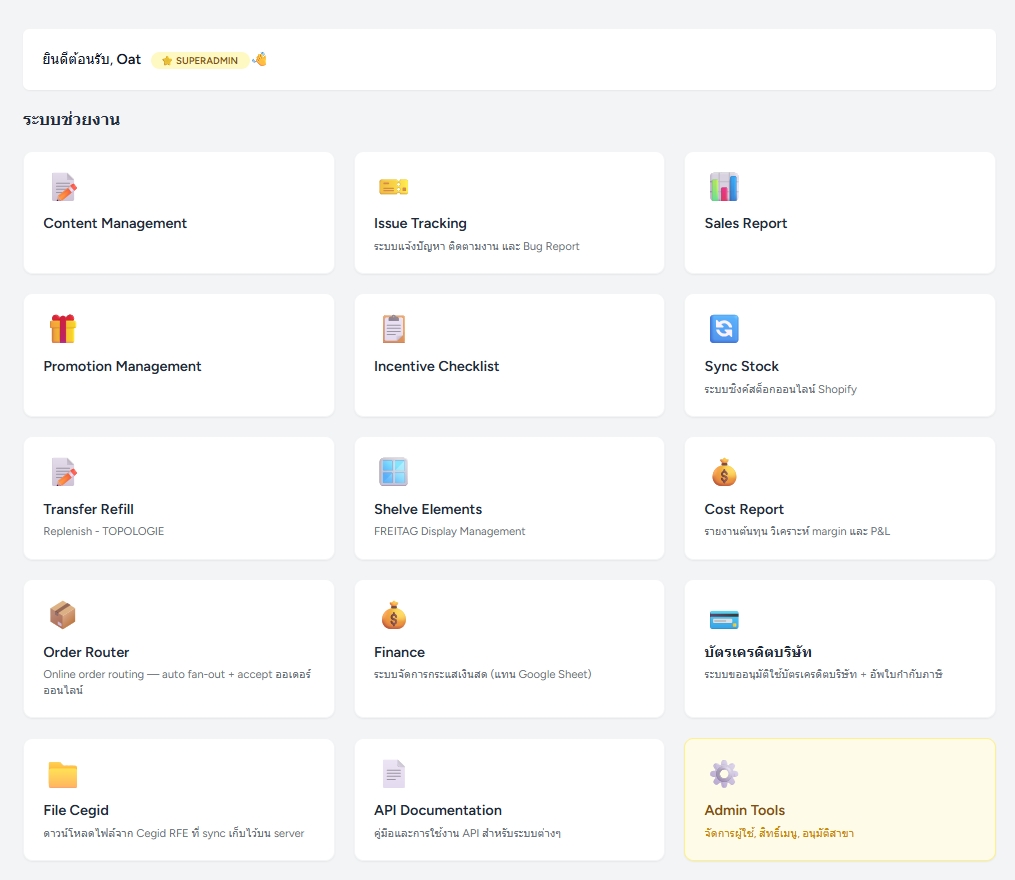The width and height of the screenshot is (1015, 880).
Task: Click the greeting text ยินดีต้อนรับ, Oat
Action: 91,60
